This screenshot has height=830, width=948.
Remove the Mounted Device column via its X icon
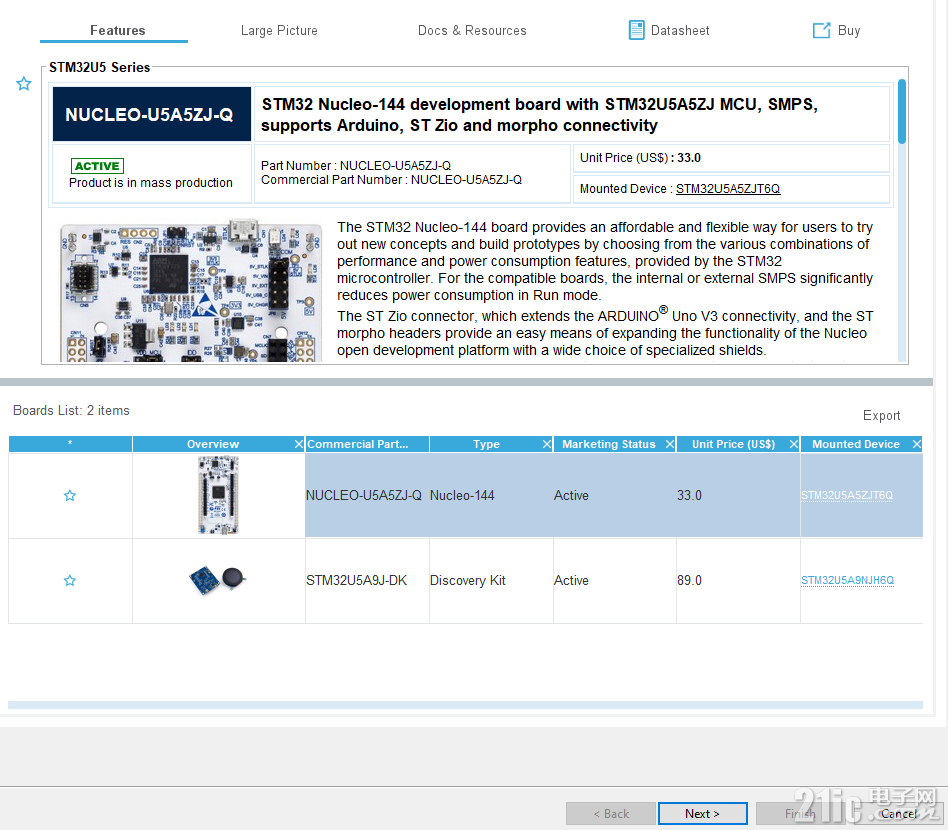click(x=917, y=443)
